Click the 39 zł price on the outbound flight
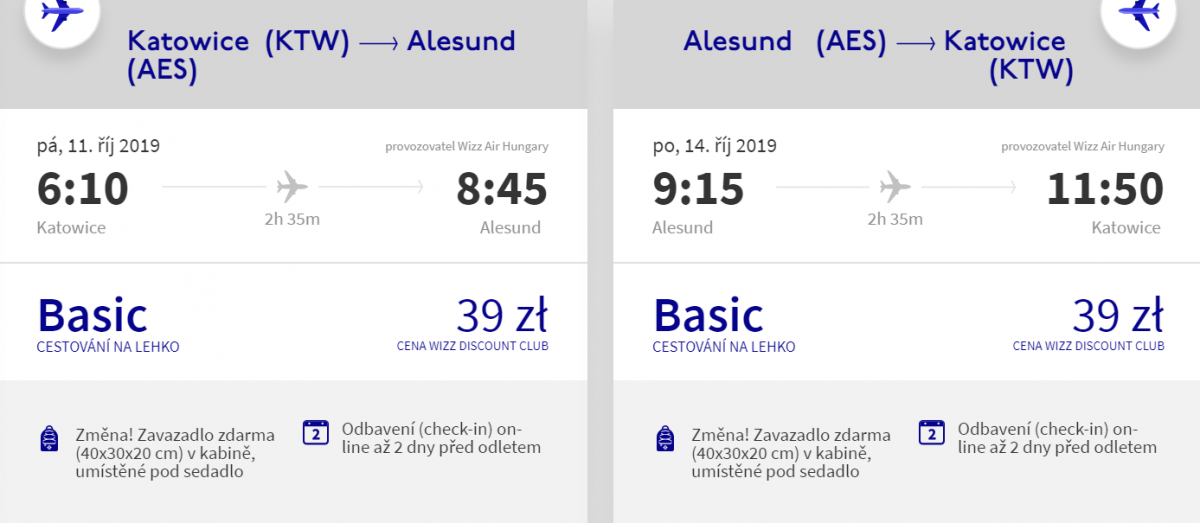1200x523 pixels. (x=502, y=315)
